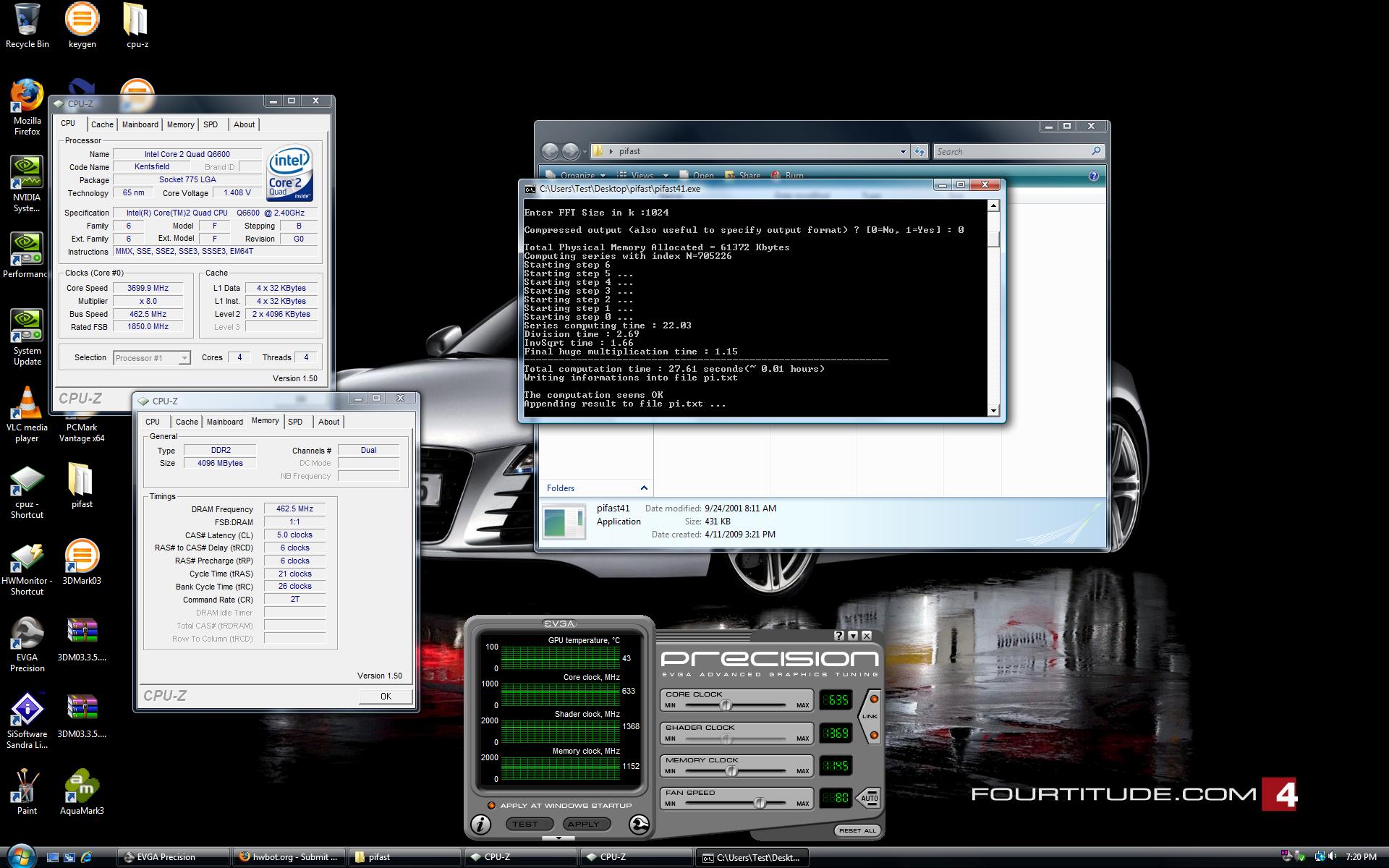Image resolution: width=1389 pixels, height=868 pixels.
Task: Open the Memory tab in the CPU-Z CPU window
Action: pyautogui.click(x=180, y=124)
